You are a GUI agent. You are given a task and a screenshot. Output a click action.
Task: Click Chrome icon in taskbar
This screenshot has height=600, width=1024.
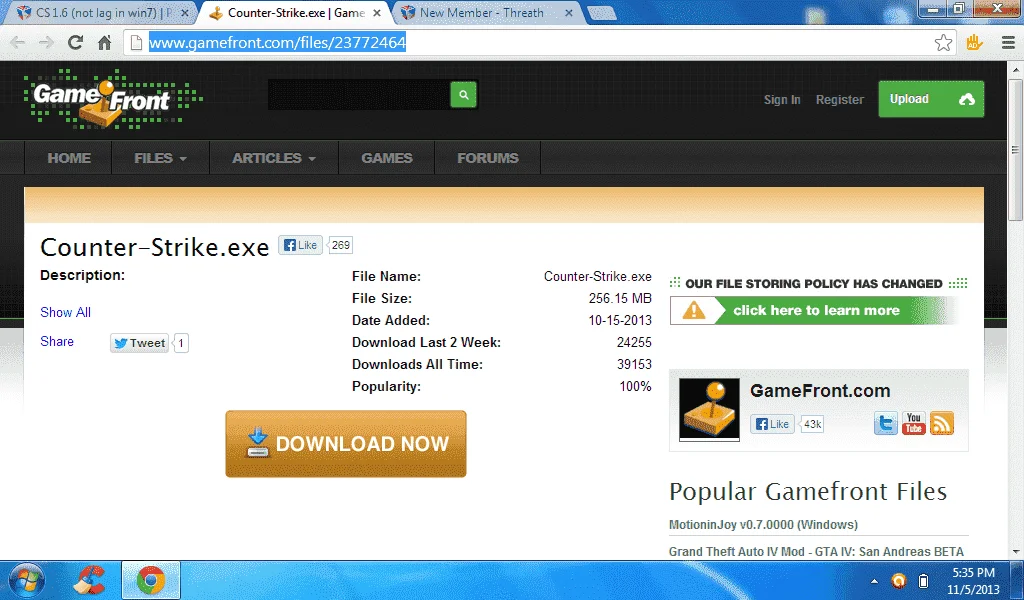click(x=151, y=580)
